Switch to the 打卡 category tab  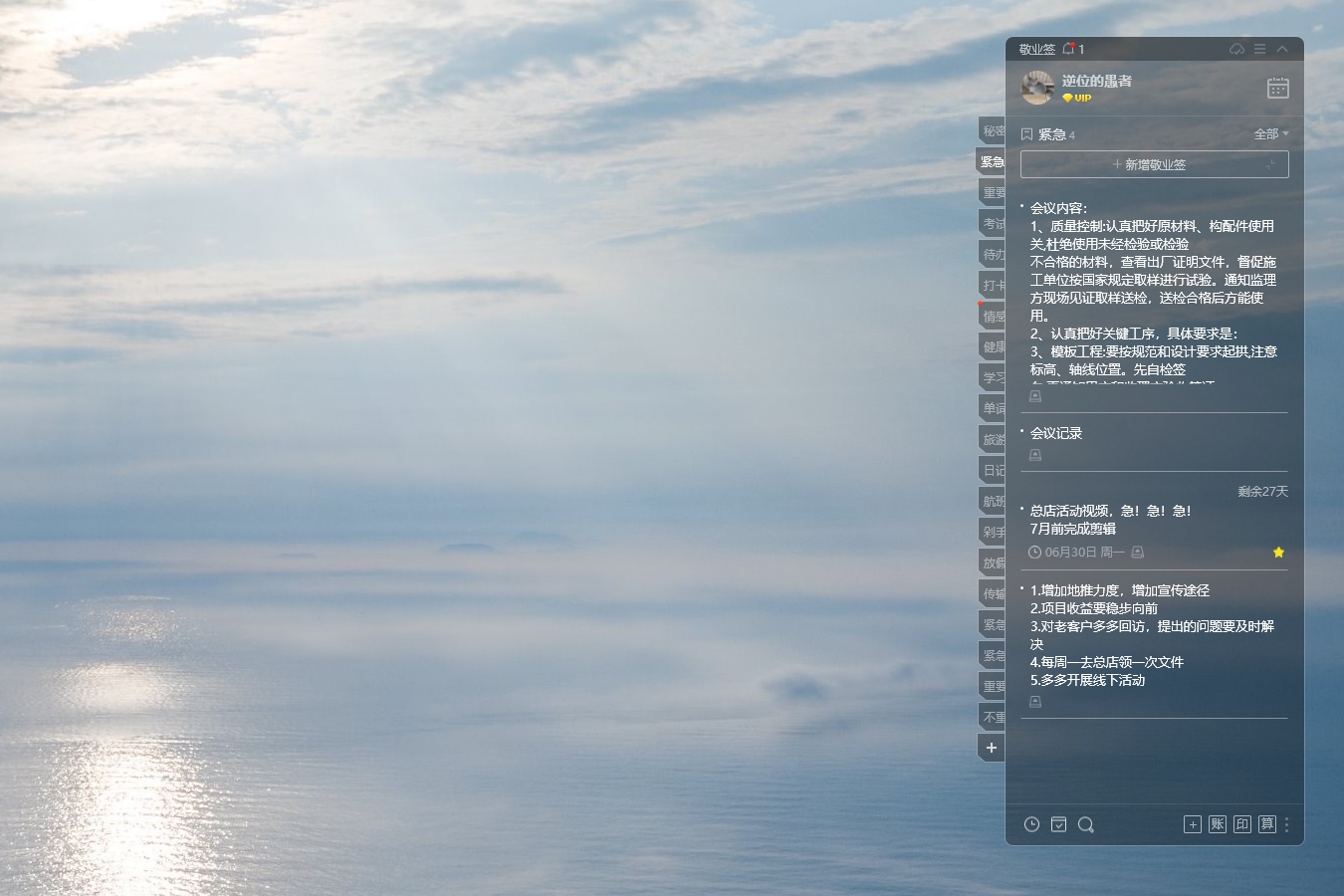coord(992,286)
